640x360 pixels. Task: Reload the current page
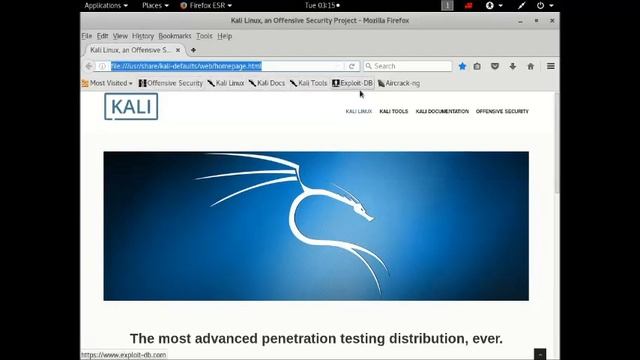(x=351, y=66)
